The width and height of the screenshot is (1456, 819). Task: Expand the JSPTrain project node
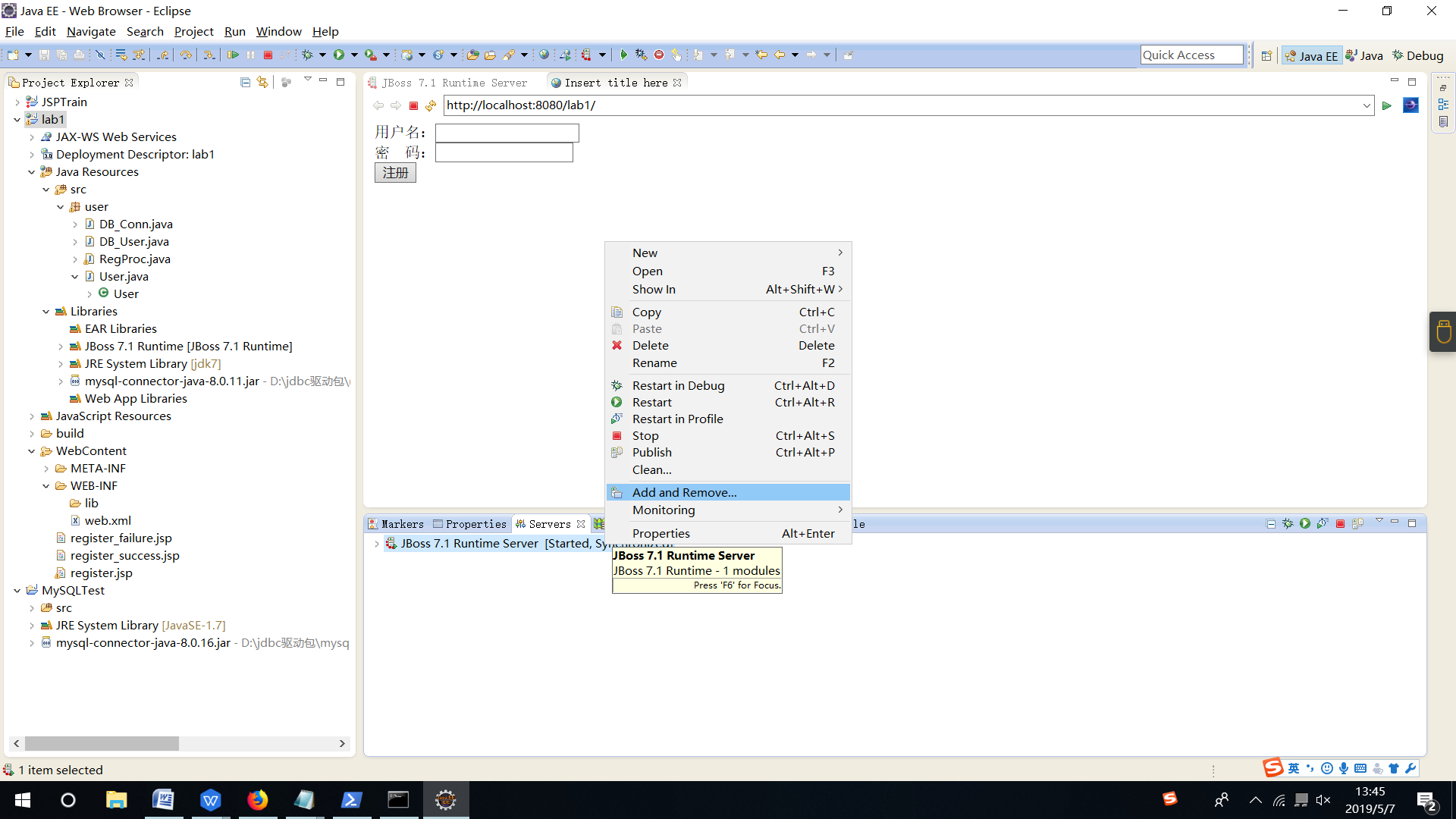[17, 102]
